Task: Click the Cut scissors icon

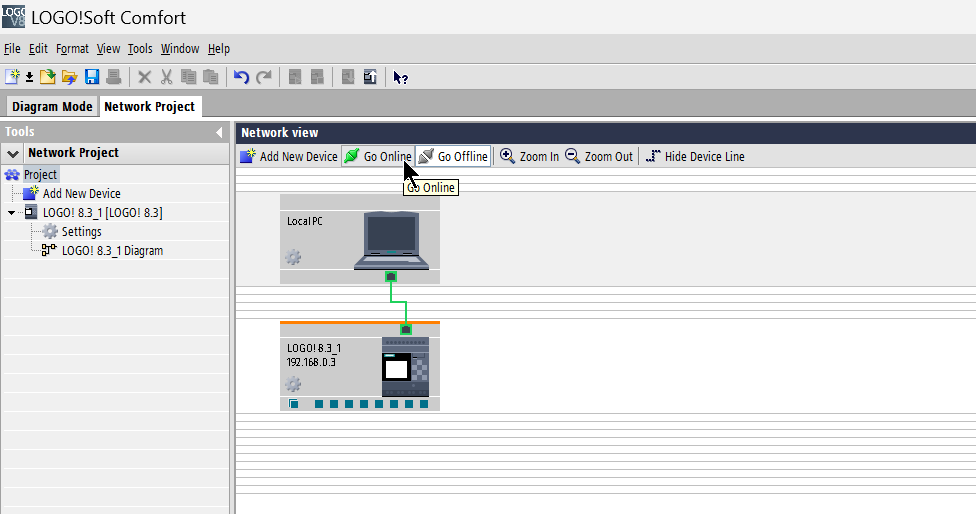Action: 166,77
